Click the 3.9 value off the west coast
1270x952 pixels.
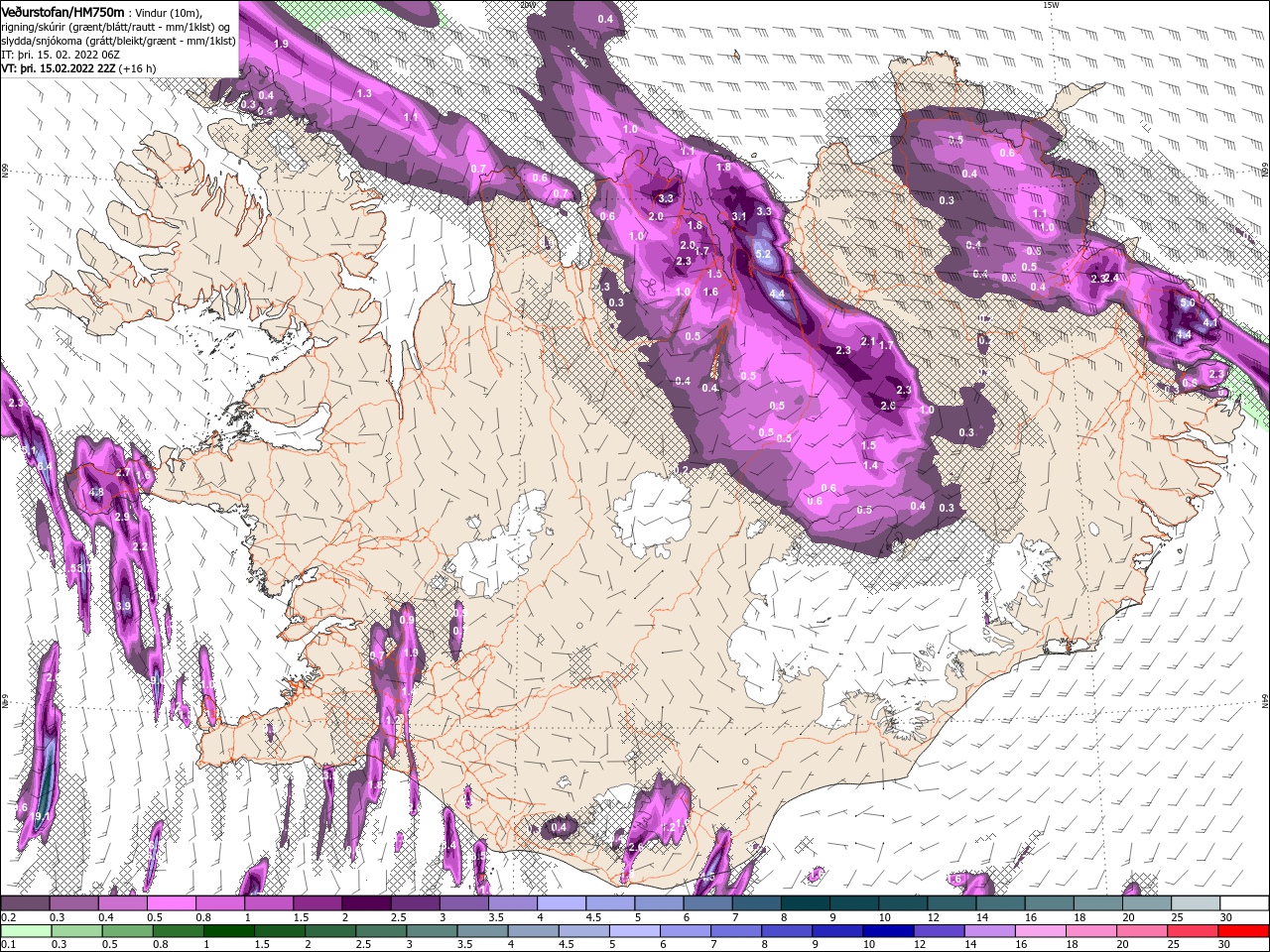coord(123,606)
